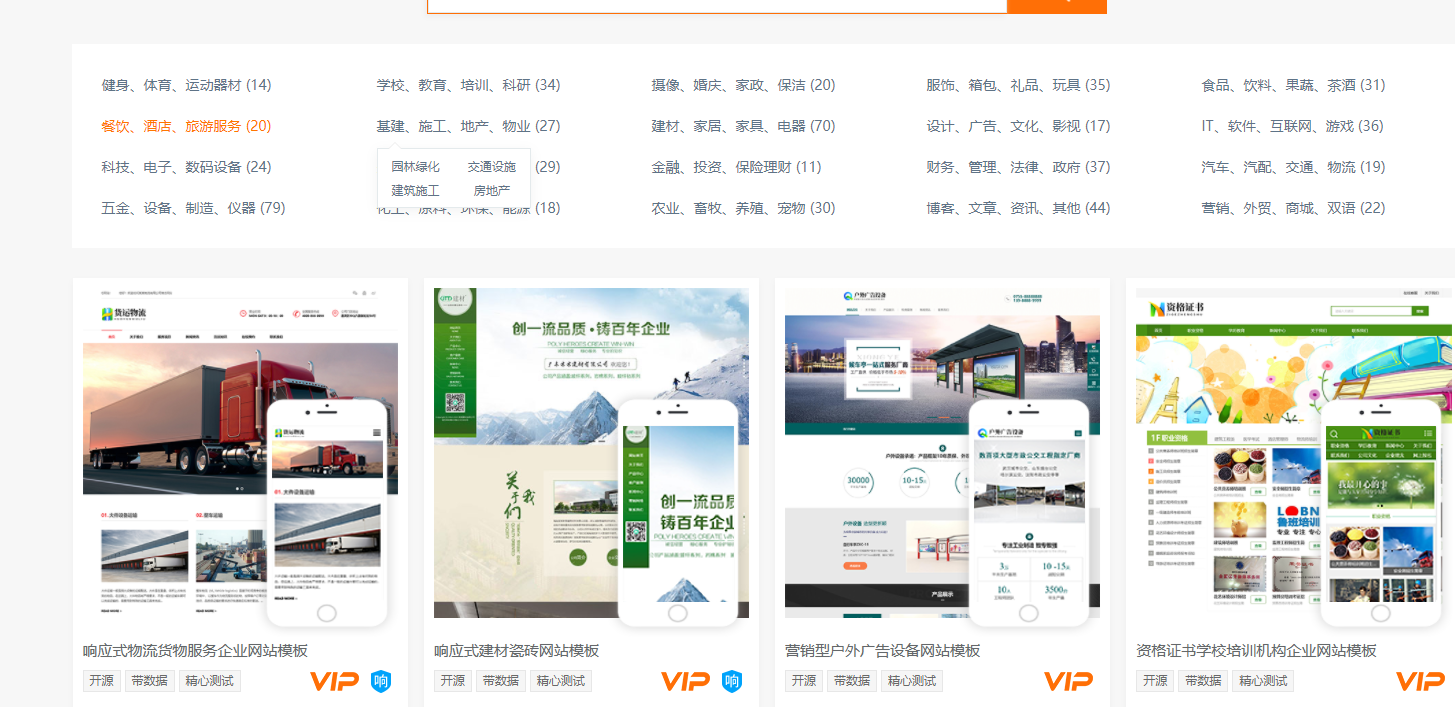This screenshot has width=1455, height=707.
Task: Click VIP badge on 资格证书学校培训机构 template card
Action: pos(1420,681)
